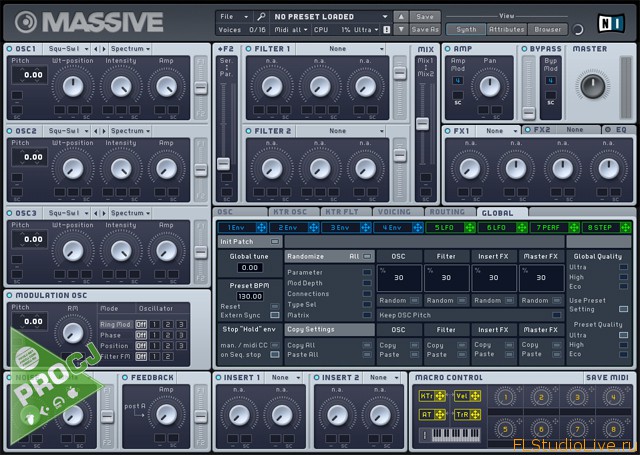
Task: Open the OSC1 Squ-Swl wavetable dropdown
Action: click(68, 48)
